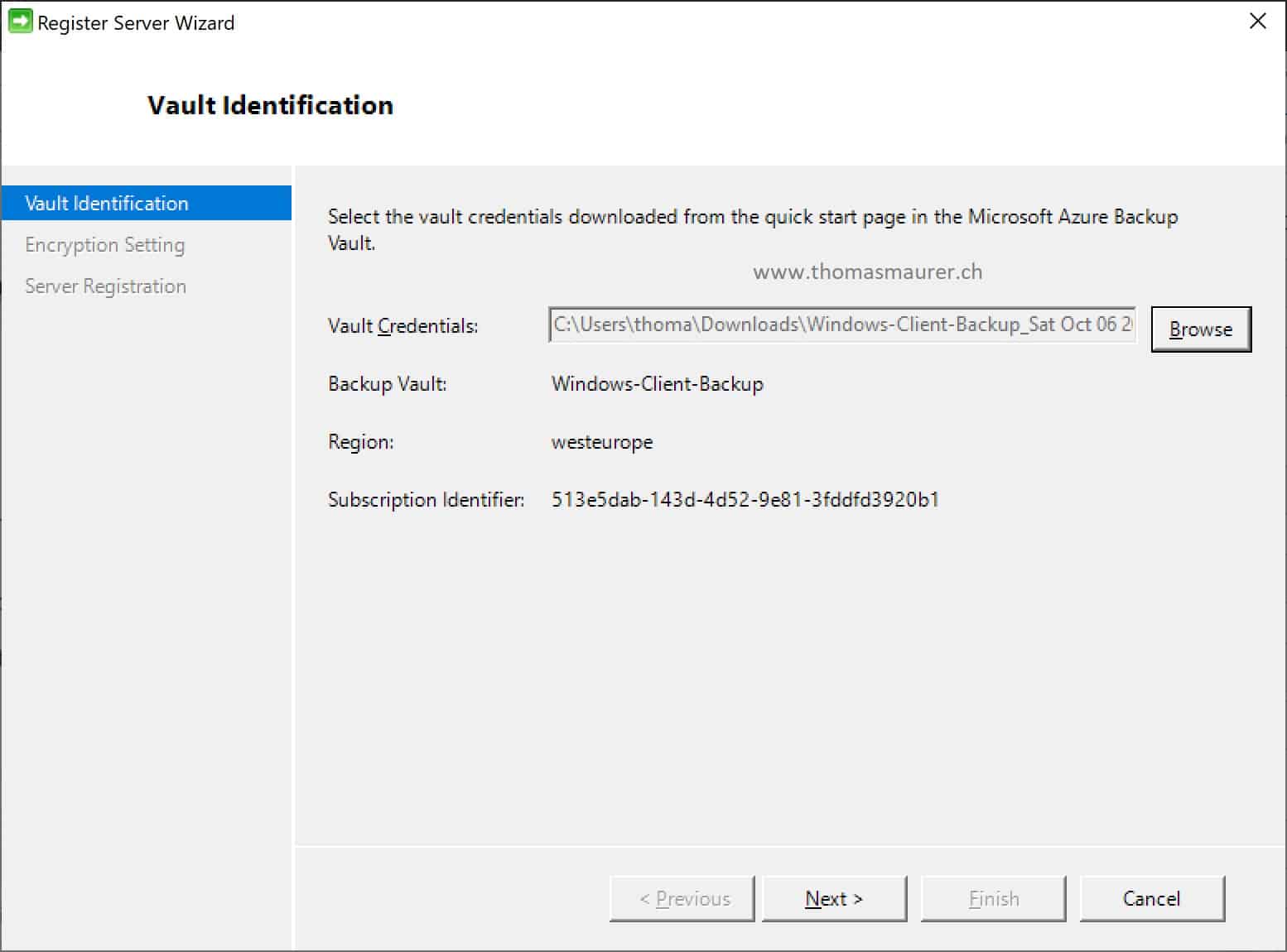This screenshot has height=952, width=1287.
Task: Click the Vault Credentials path field
Action: tap(842, 325)
